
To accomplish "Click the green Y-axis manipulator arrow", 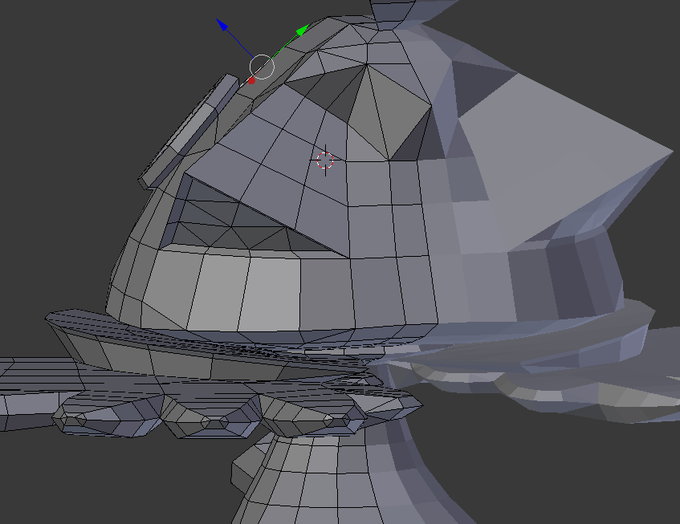I will pos(302,30).
